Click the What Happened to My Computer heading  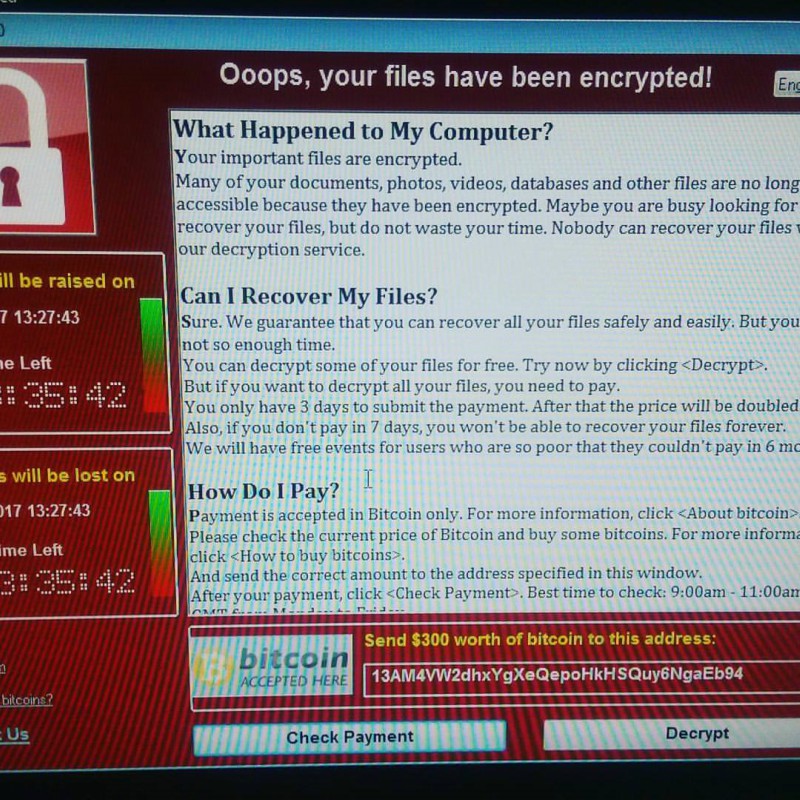click(363, 131)
